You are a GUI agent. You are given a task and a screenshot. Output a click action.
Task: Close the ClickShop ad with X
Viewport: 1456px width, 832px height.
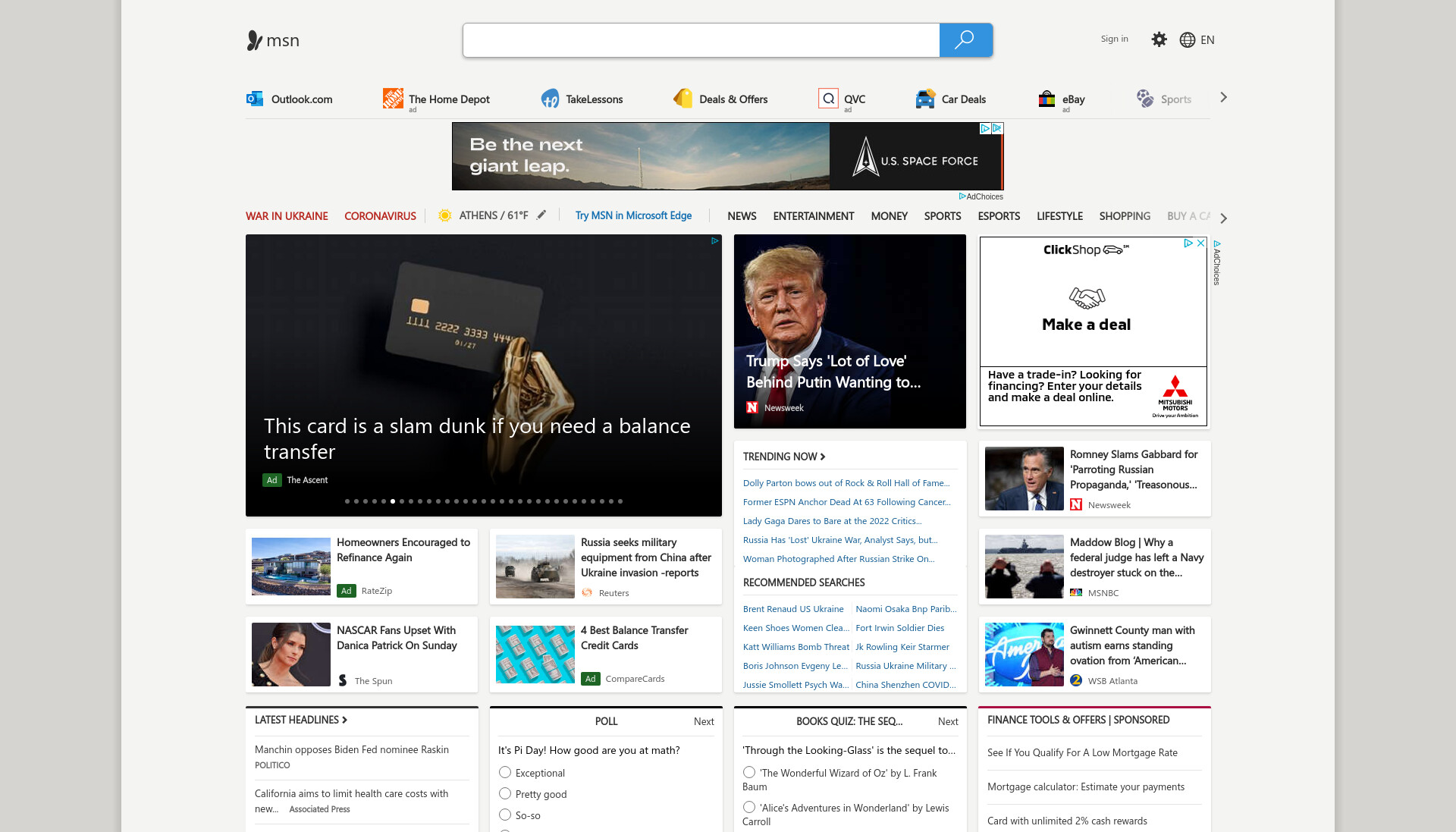1201,243
